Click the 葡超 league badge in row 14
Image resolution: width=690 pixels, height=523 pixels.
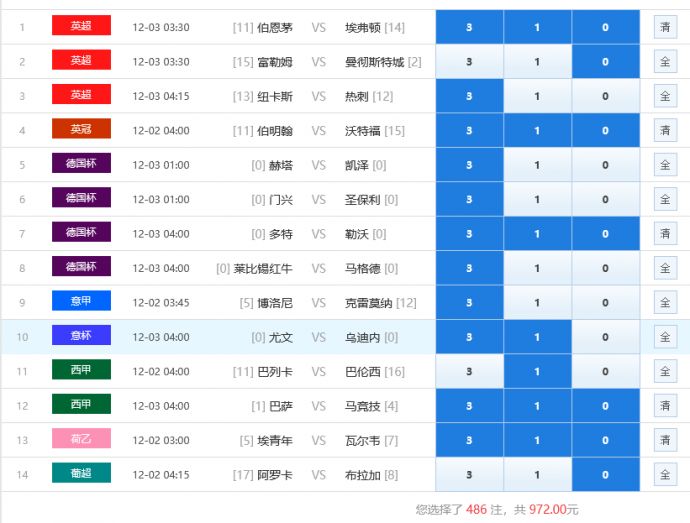[x=81, y=473]
